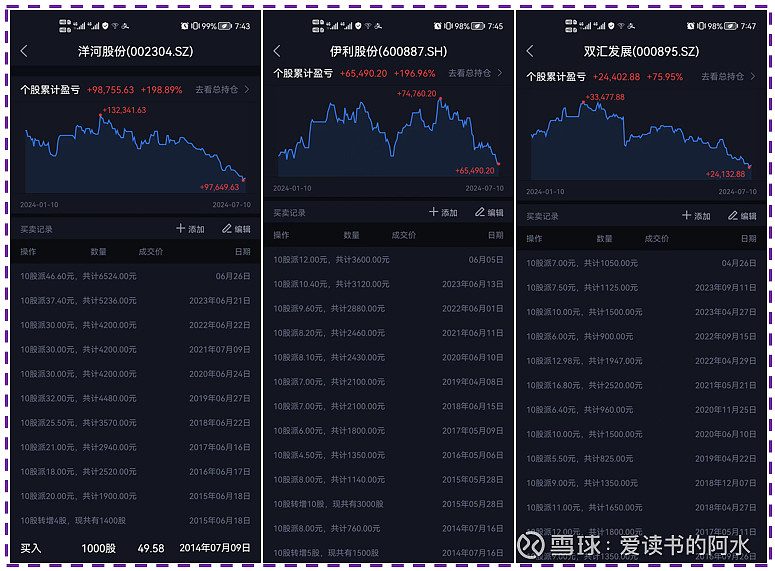Select 双汇发展 row dated 2023年04月27日
775x571 pixels.
641,312
